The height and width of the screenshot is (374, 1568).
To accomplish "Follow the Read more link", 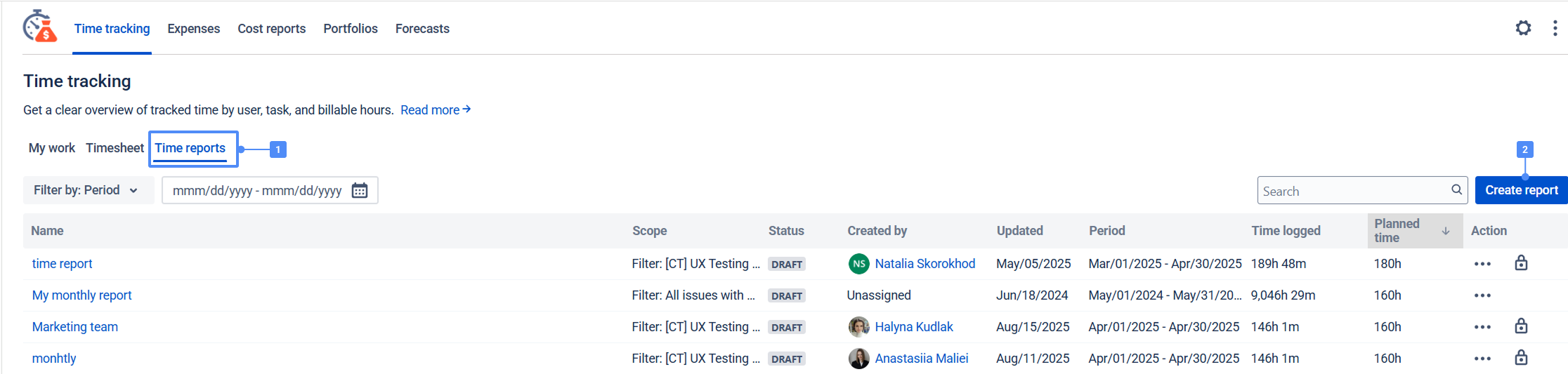I will click(435, 110).
